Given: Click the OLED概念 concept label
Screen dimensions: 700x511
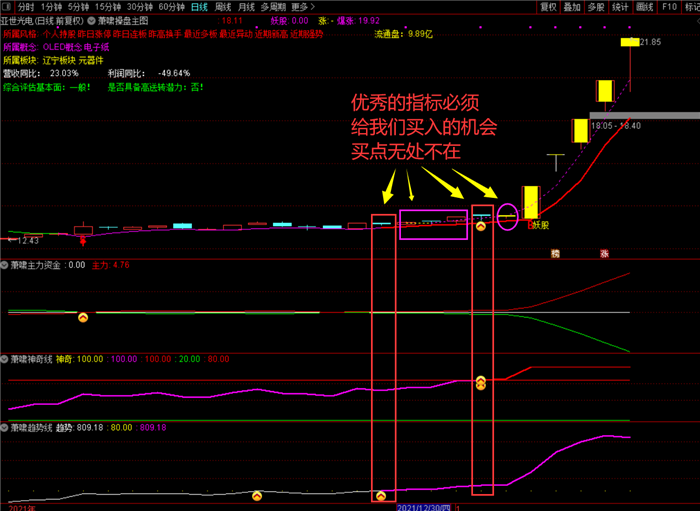Looking at the screenshot, I should pos(62,47).
